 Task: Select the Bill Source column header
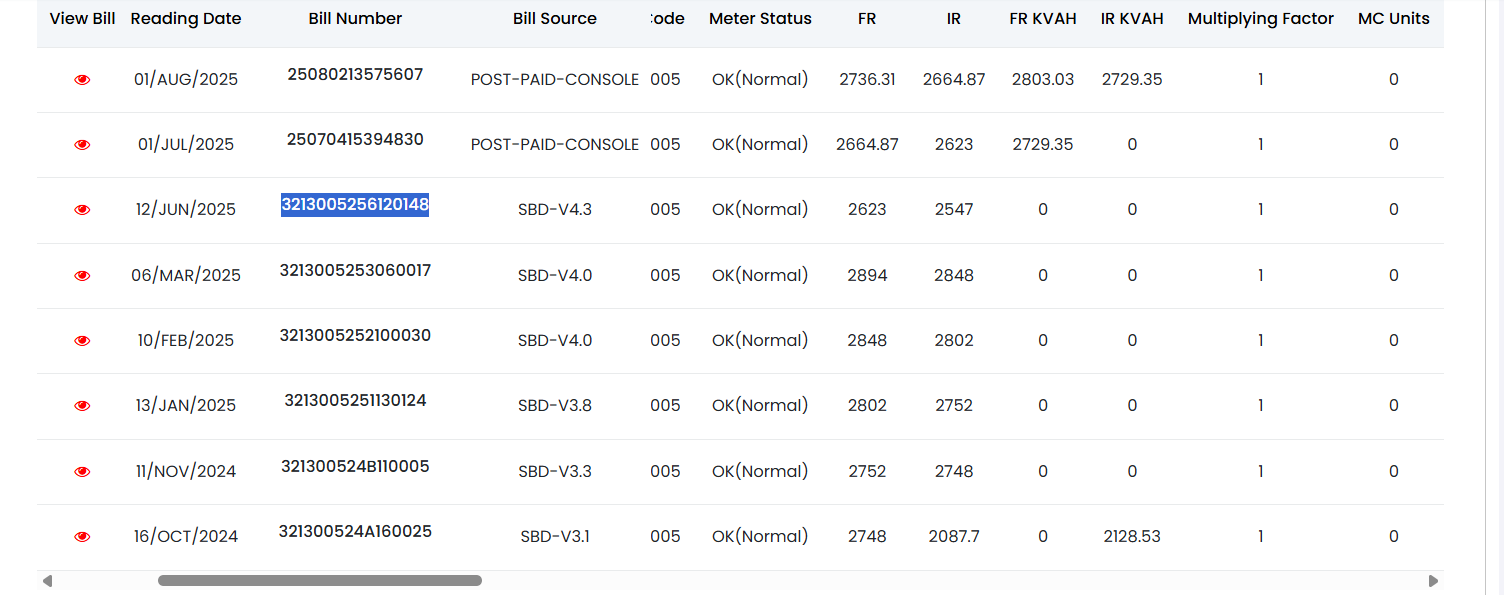pos(555,19)
